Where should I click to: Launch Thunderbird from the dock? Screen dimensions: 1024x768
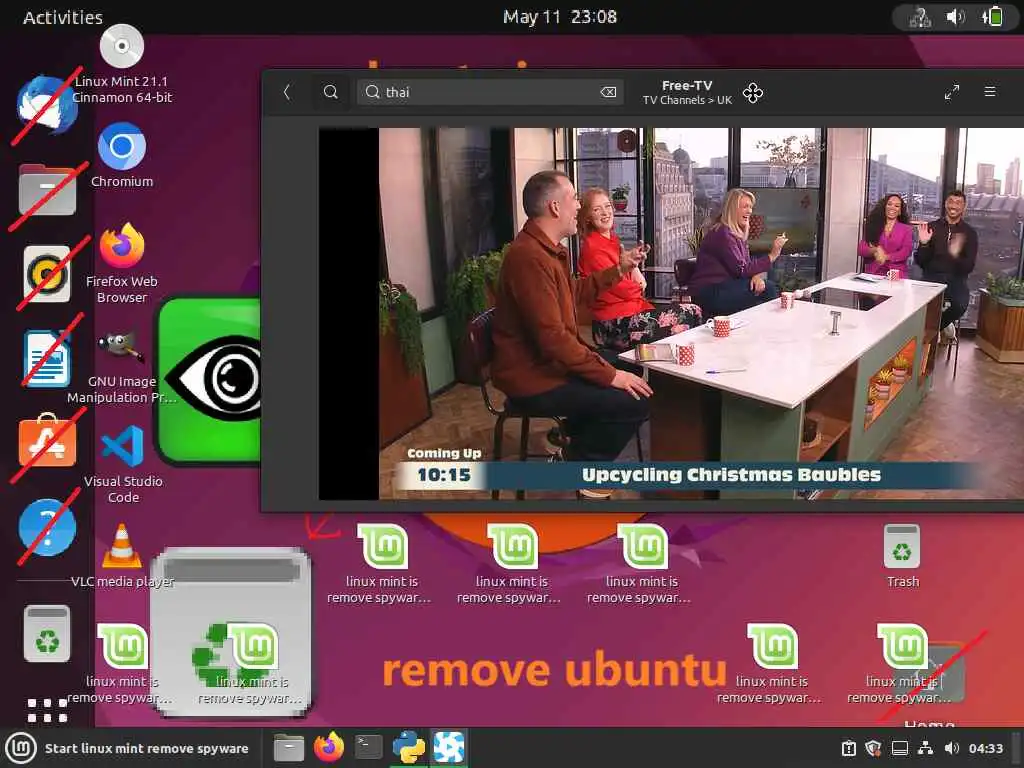pyautogui.click(x=47, y=104)
